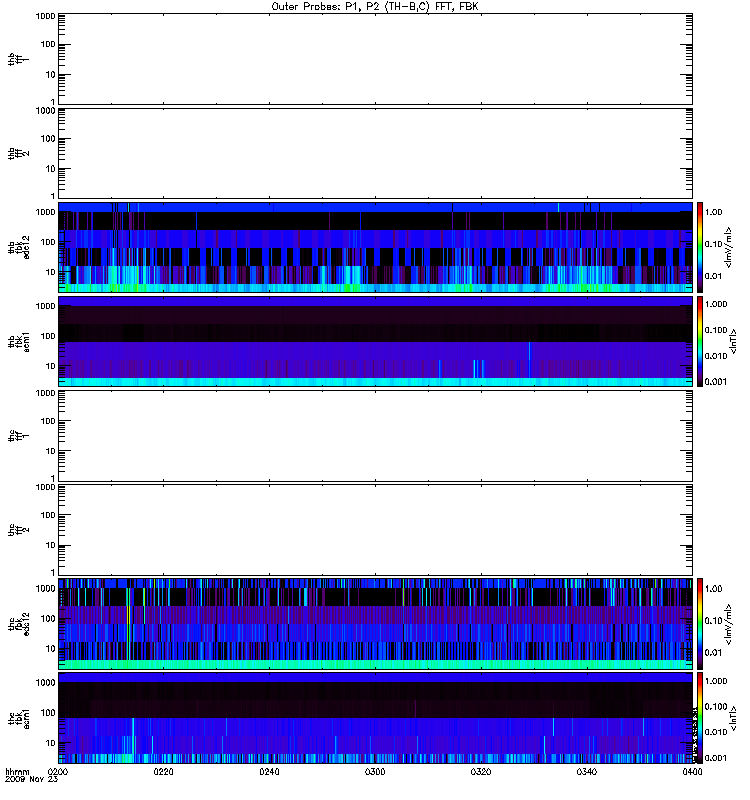Click the "2009 Nov 23" date label

[31, 779]
